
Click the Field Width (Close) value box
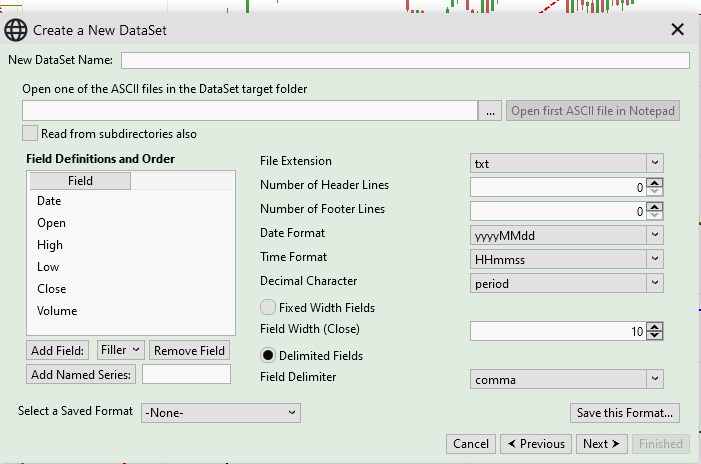pyautogui.click(x=558, y=331)
